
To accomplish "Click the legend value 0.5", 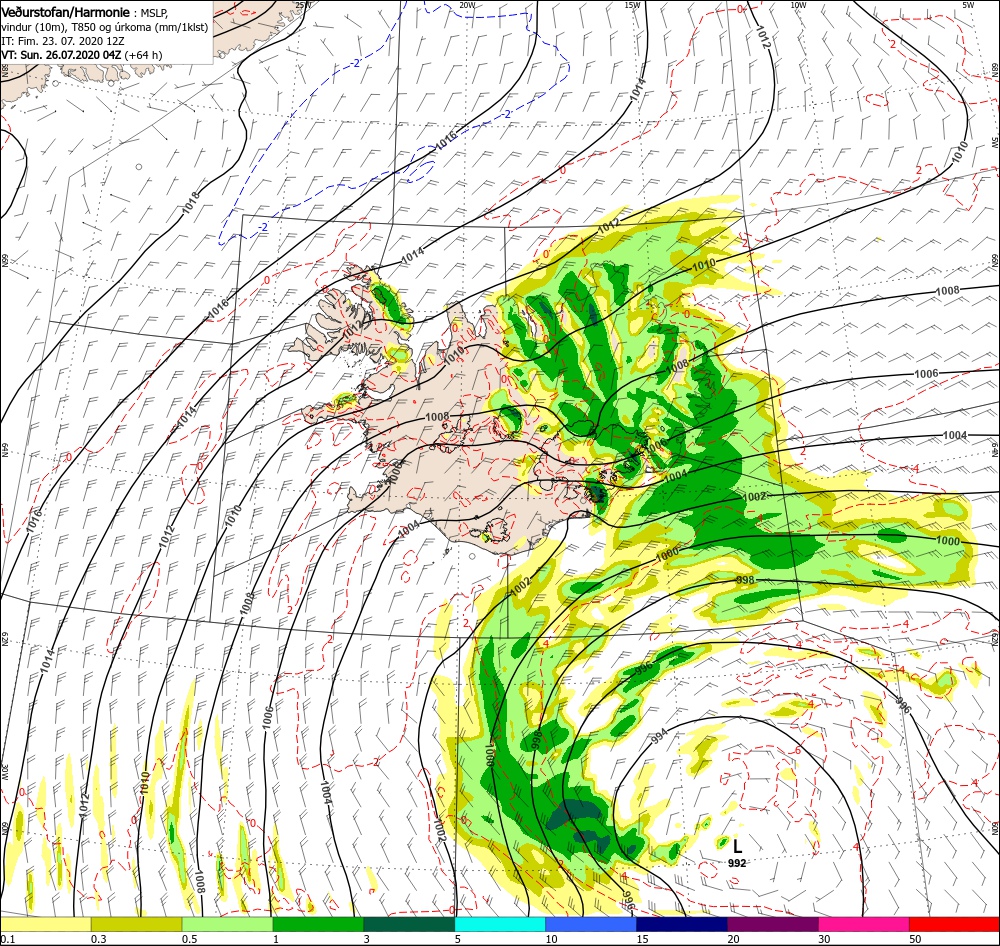I will [189, 939].
